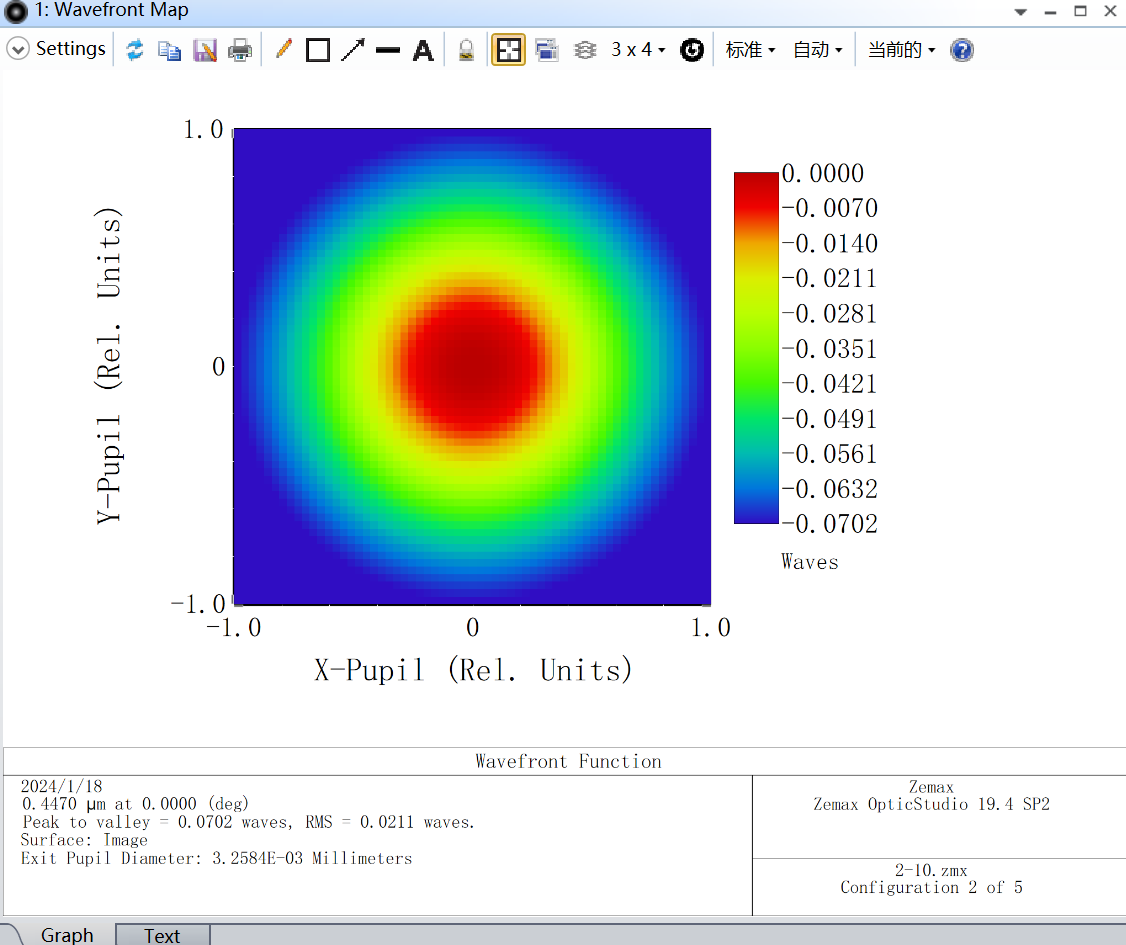Screen dimensions: 1126x945
Task: Open the 当前的 dropdown
Action: (x=901, y=50)
